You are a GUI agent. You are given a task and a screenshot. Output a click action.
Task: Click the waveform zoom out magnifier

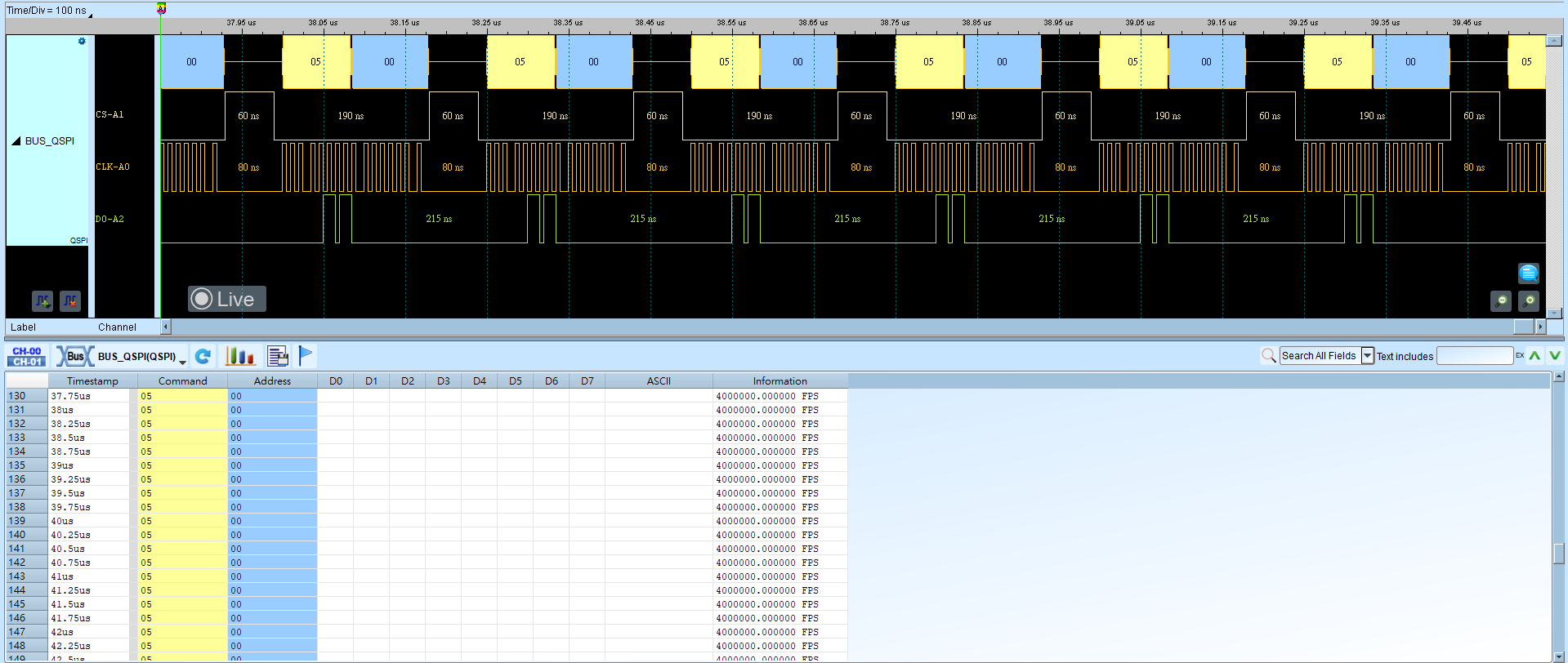[1501, 301]
